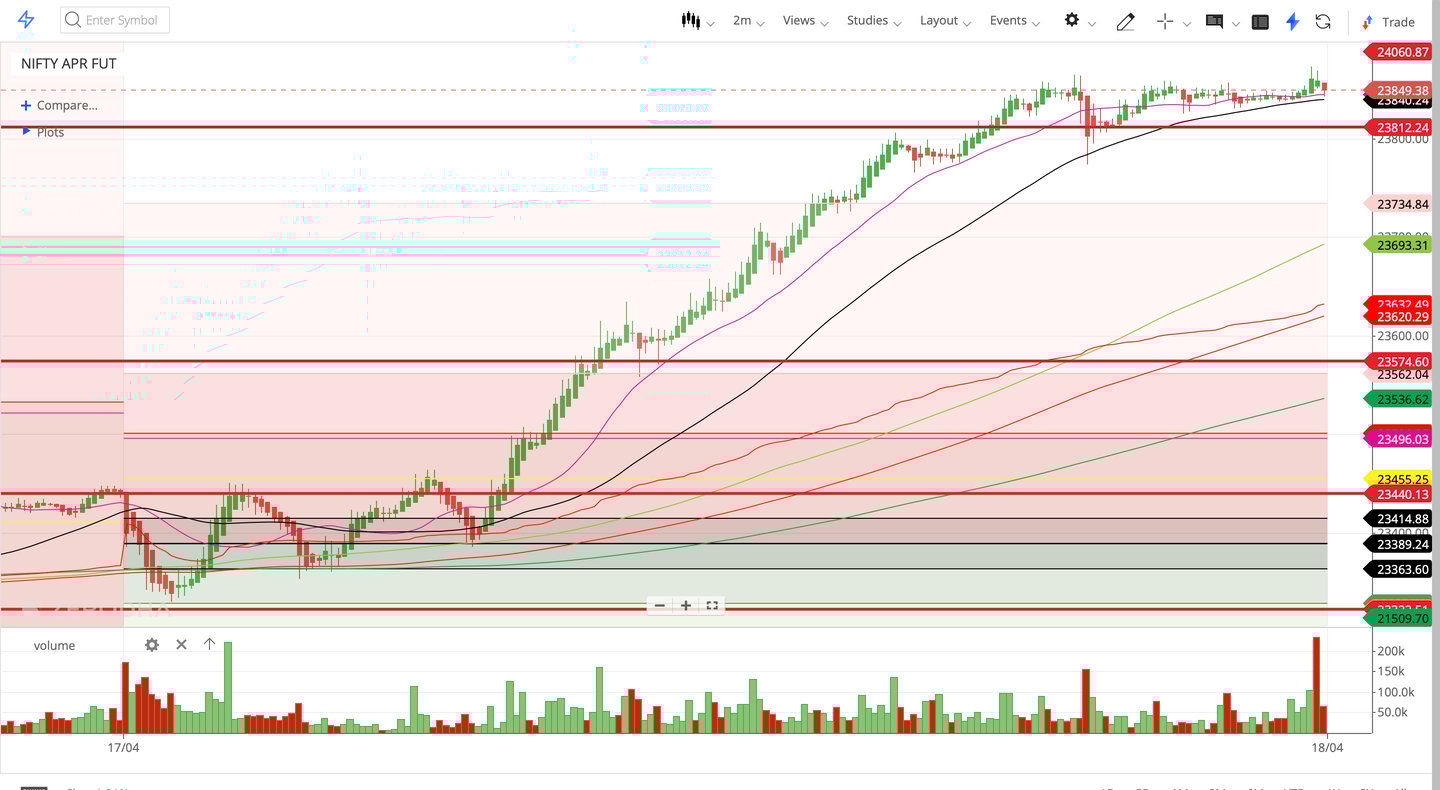Toggle the sidebar panel icon
1440x790 pixels.
[x=1260, y=21]
